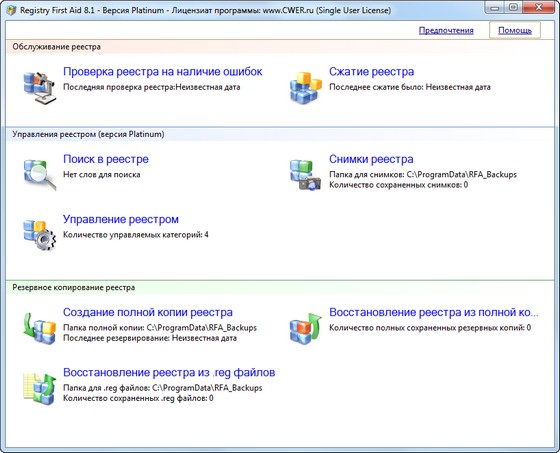Click the restore from .reg files icon
The width and height of the screenshot is (560, 453).
tap(40, 388)
